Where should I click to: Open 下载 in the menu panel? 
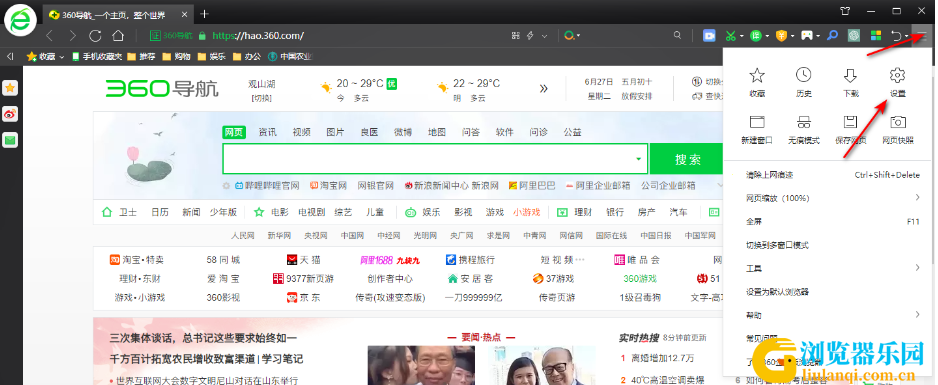(x=850, y=82)
